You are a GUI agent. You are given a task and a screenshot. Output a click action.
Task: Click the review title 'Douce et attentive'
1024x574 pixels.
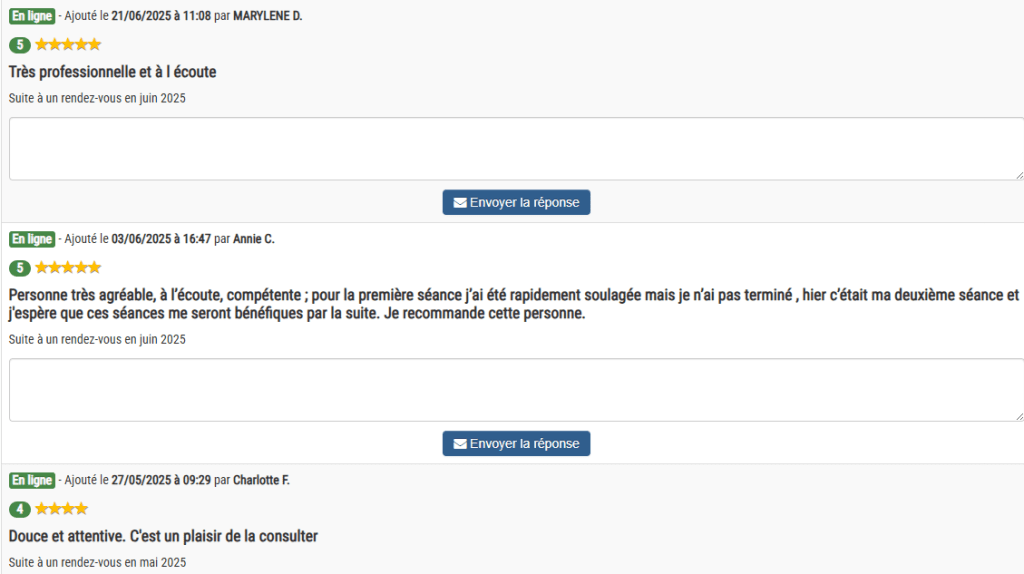[163, 537]
